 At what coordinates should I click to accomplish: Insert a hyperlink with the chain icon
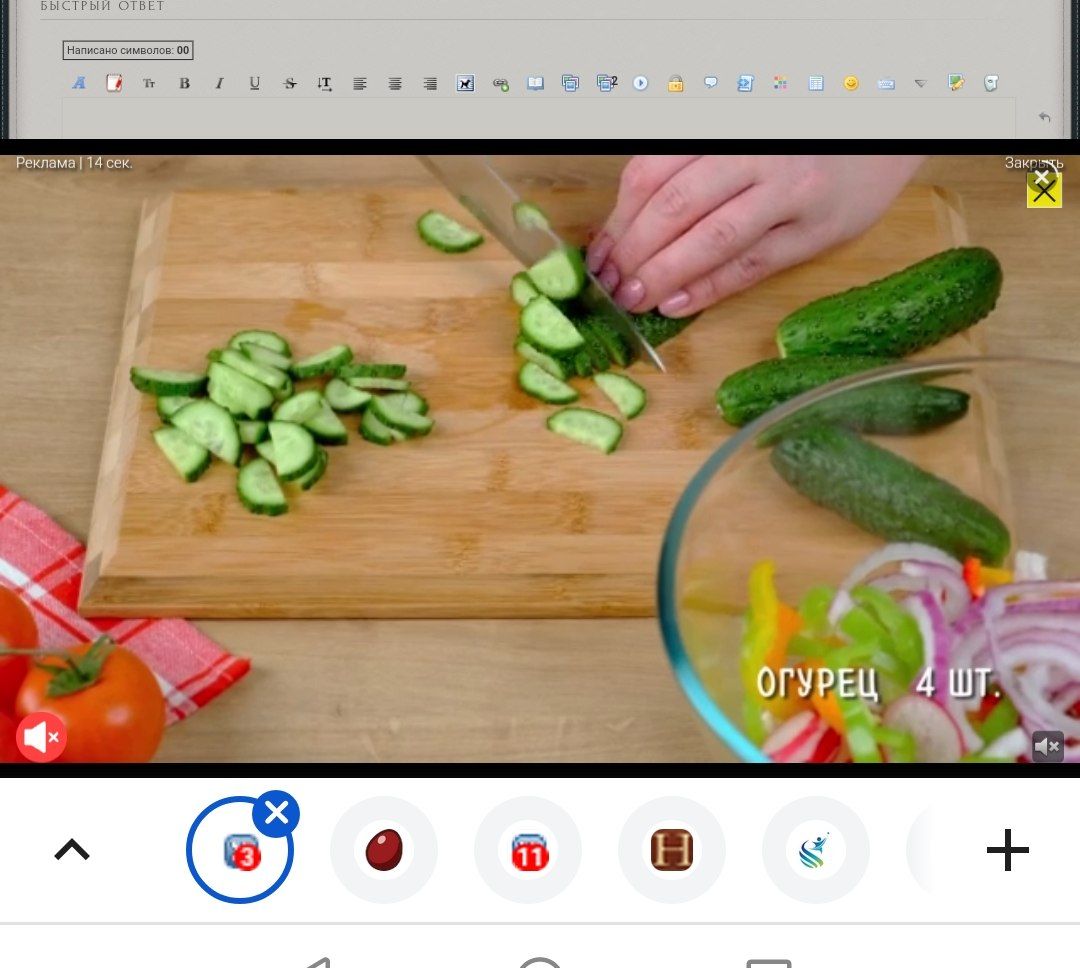pos(501,84)
